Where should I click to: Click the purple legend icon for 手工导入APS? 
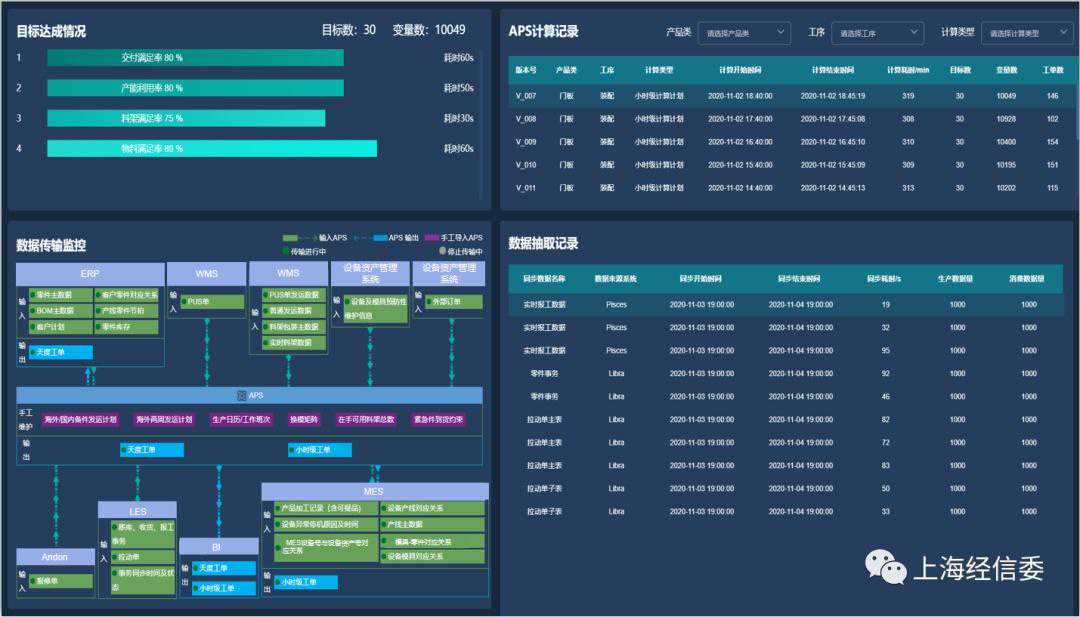[432, 238]
